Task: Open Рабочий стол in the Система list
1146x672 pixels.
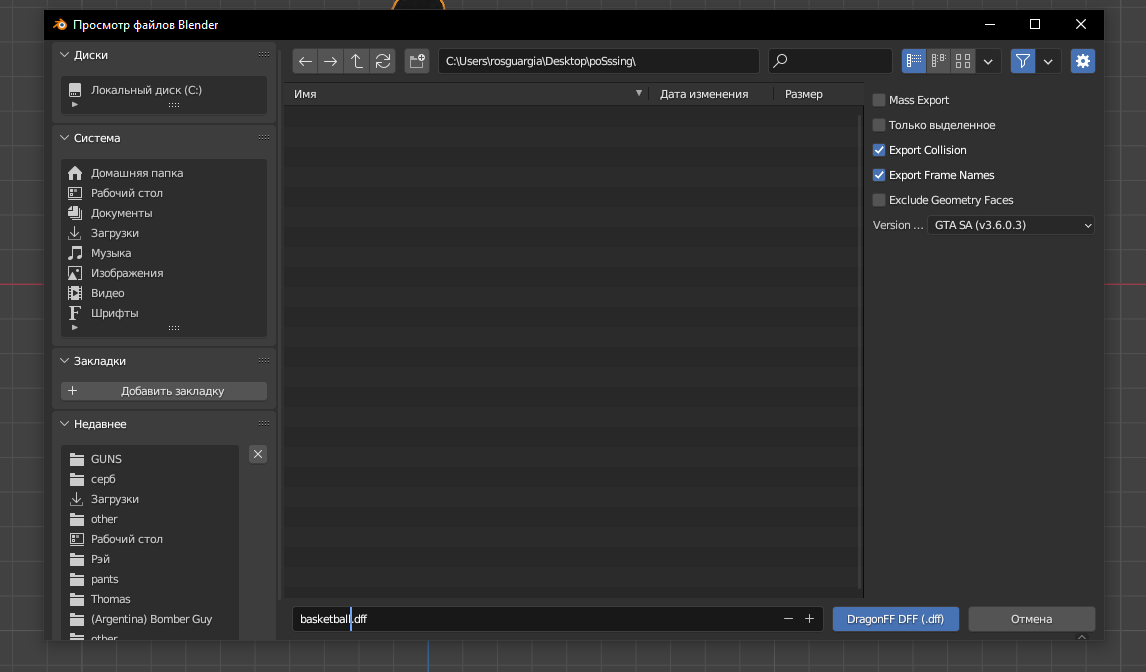Action: (126, 193)
